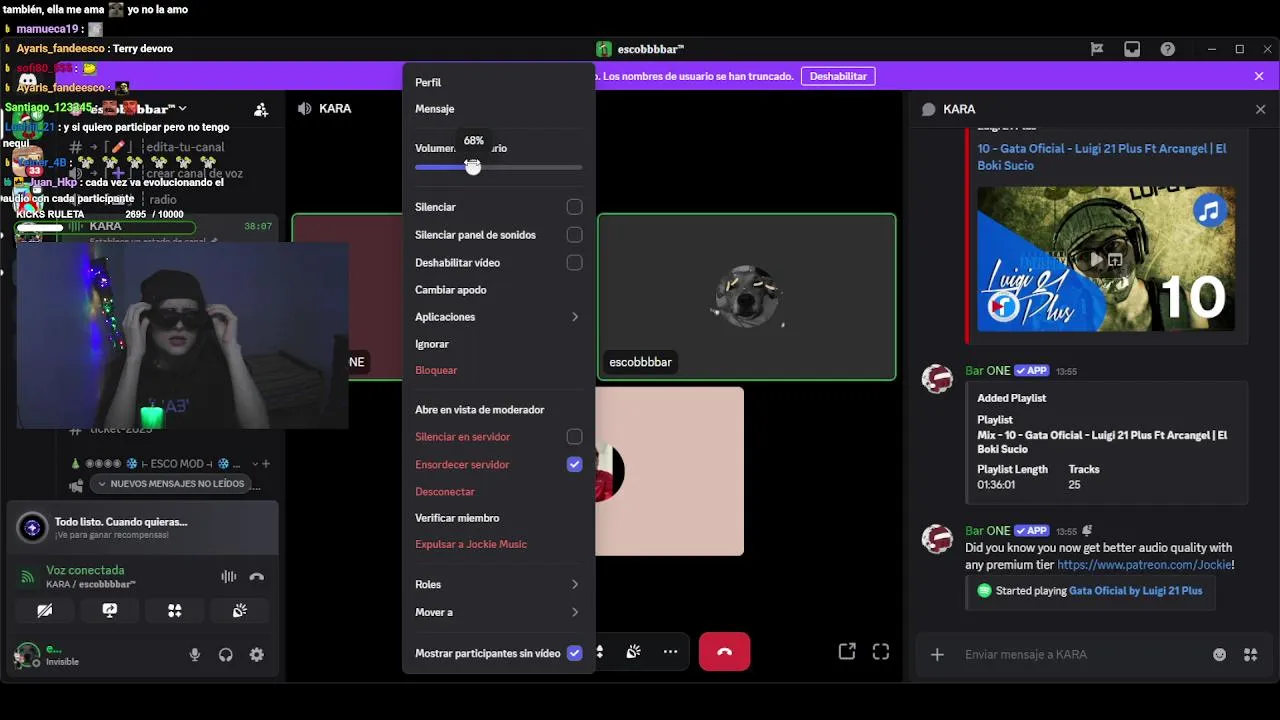This screenshot has height=720, width=1280.
Task: Open the 10 - Gata Oficial title link
Action: tap(1101, 157)
